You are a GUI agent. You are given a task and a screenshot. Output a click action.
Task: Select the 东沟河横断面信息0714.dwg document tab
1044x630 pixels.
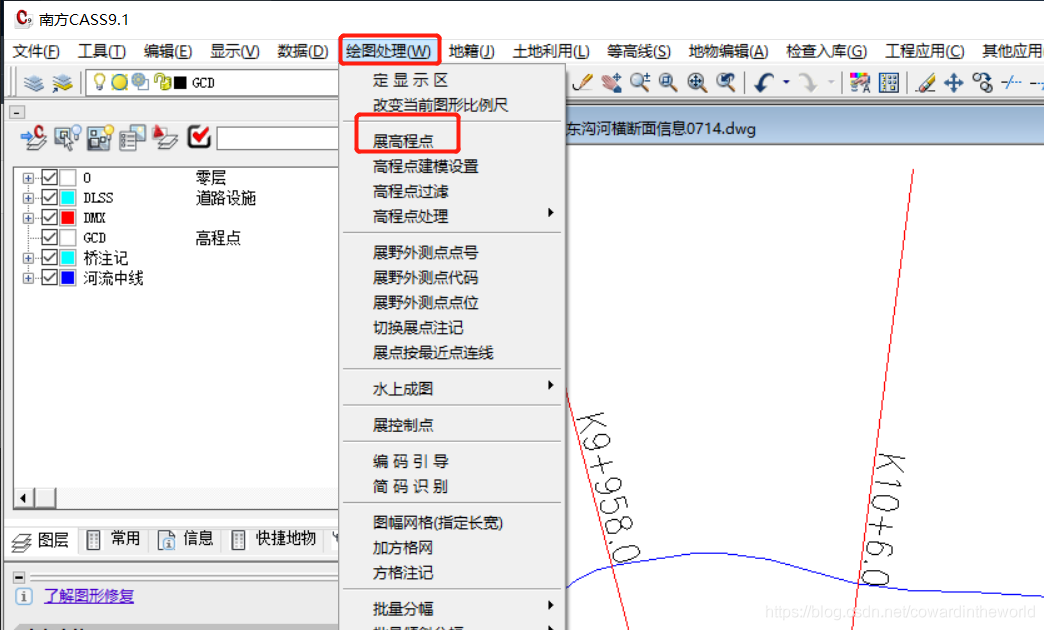pyautogui.click(x=660, y=129)
